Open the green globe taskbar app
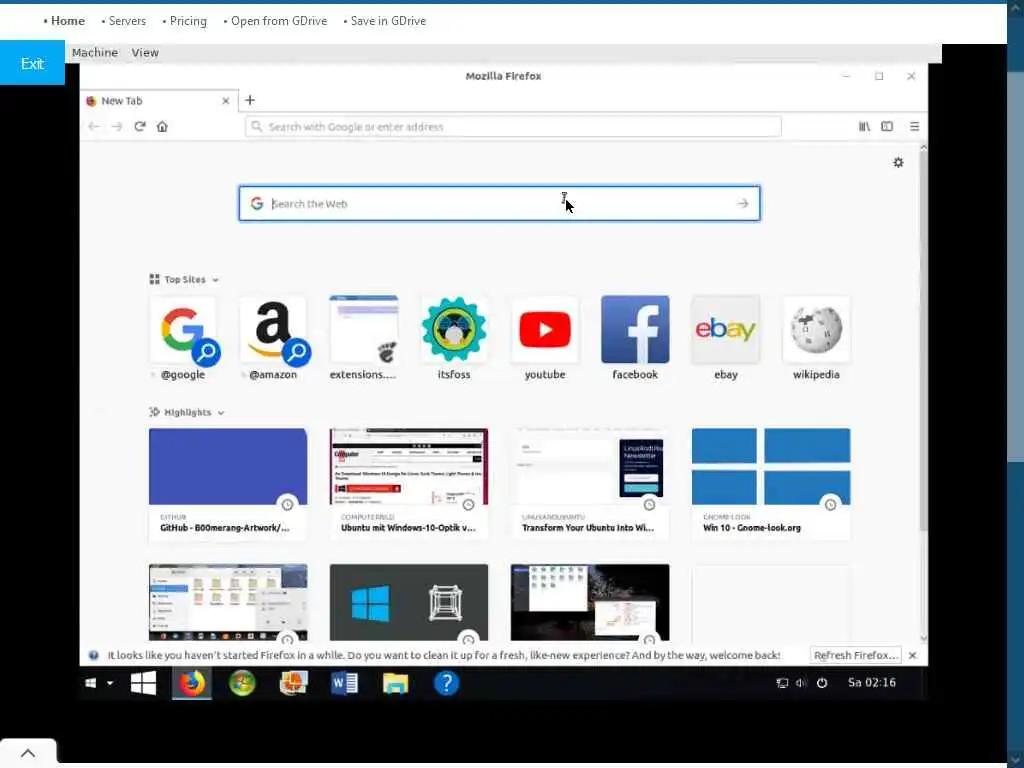This screenshot has height=768, width=1024. tap(242, 683)
